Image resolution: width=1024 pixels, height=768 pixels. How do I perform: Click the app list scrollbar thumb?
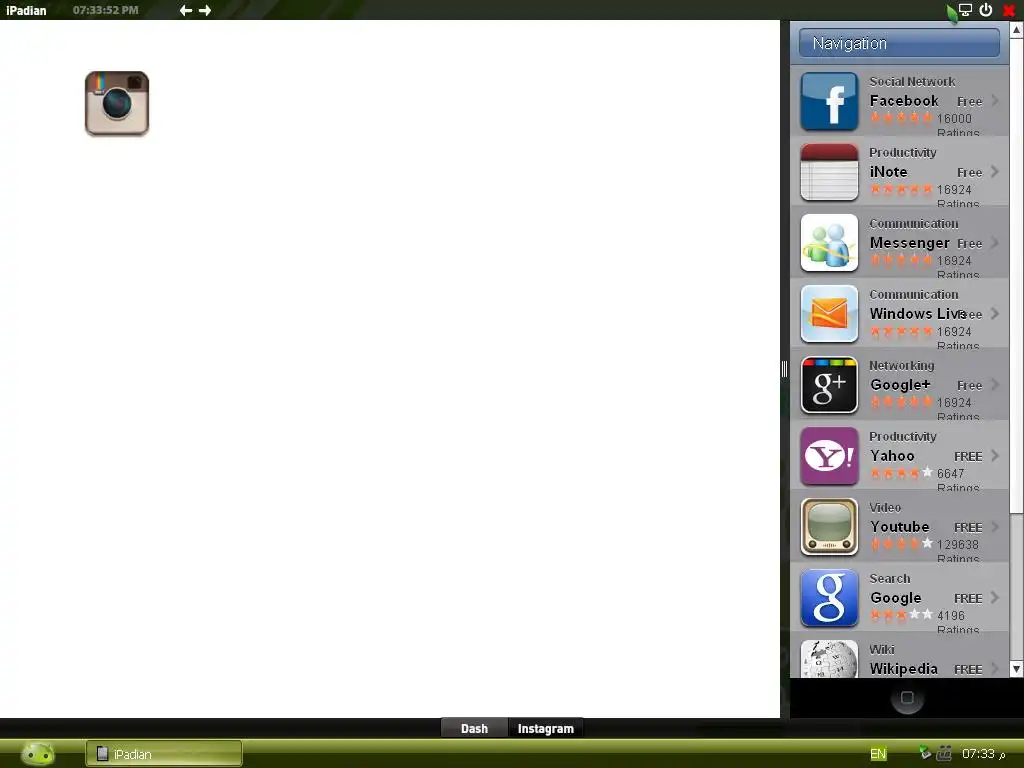pos(1017,275)
